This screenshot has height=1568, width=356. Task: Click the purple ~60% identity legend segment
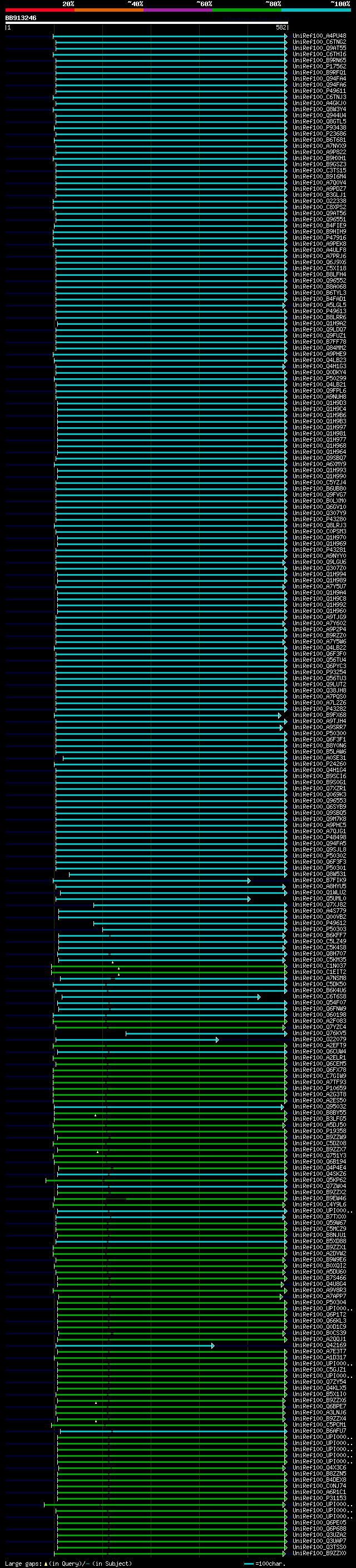tap(179, 10)
